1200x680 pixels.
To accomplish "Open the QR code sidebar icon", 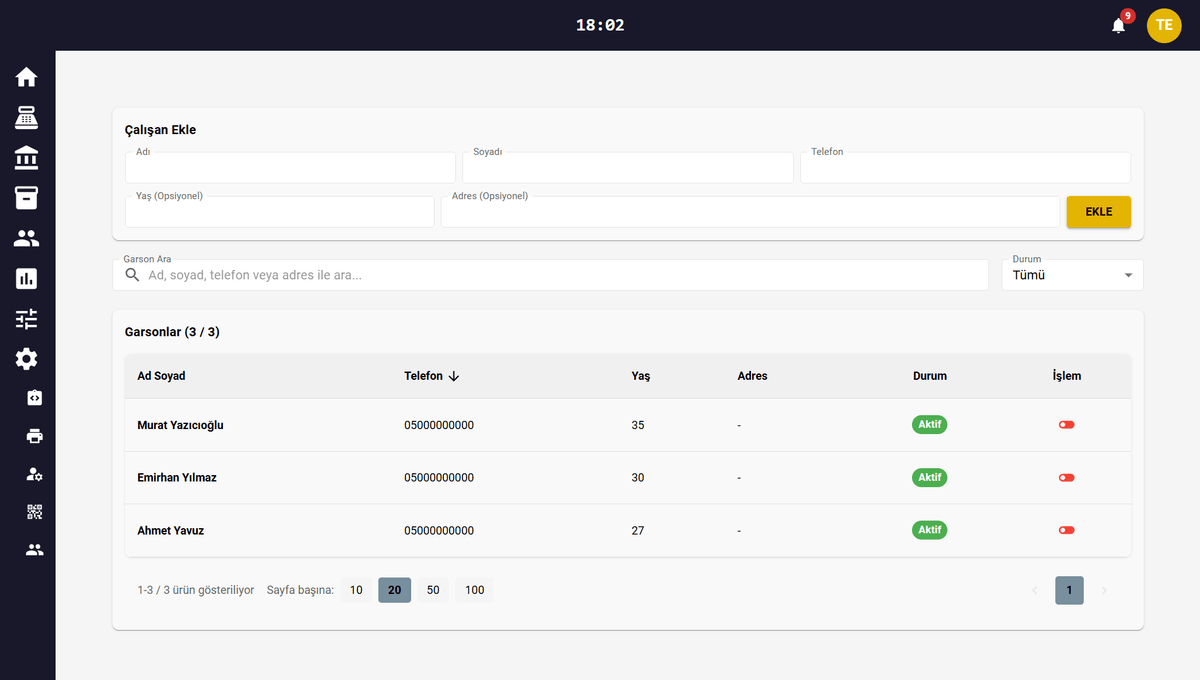I will [35, 512].
